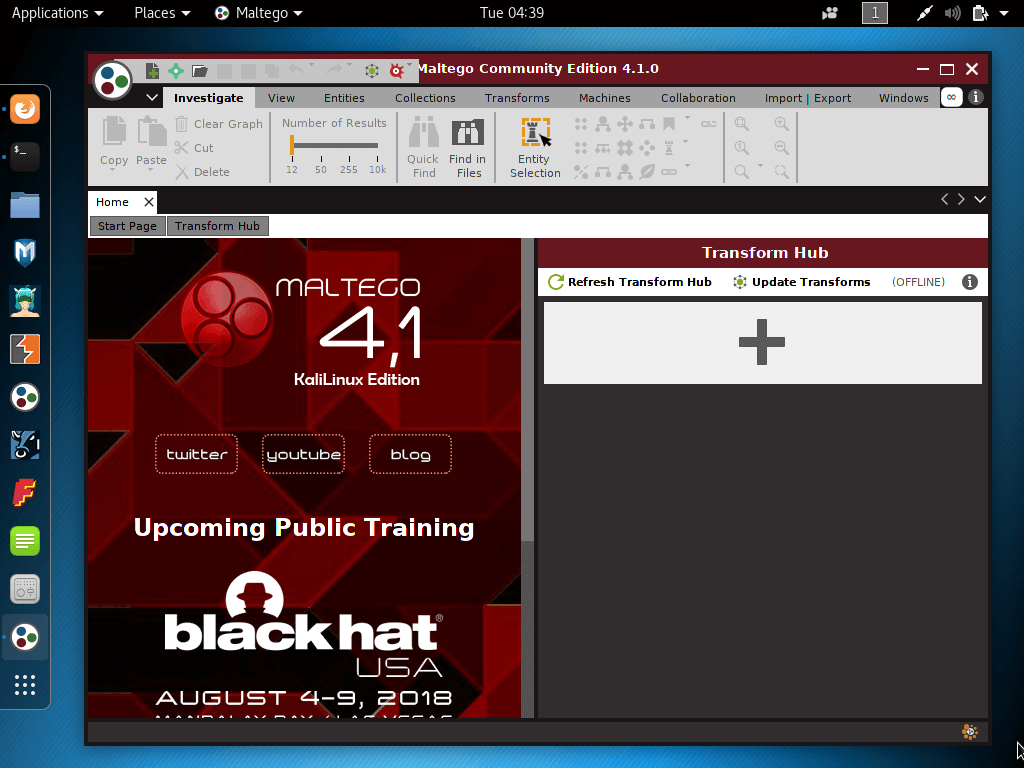Image resolution: width=1024 pixels, height=768 pixels.
Task: Create a new graph with the plus-page icon
Action: pos(152,70)
